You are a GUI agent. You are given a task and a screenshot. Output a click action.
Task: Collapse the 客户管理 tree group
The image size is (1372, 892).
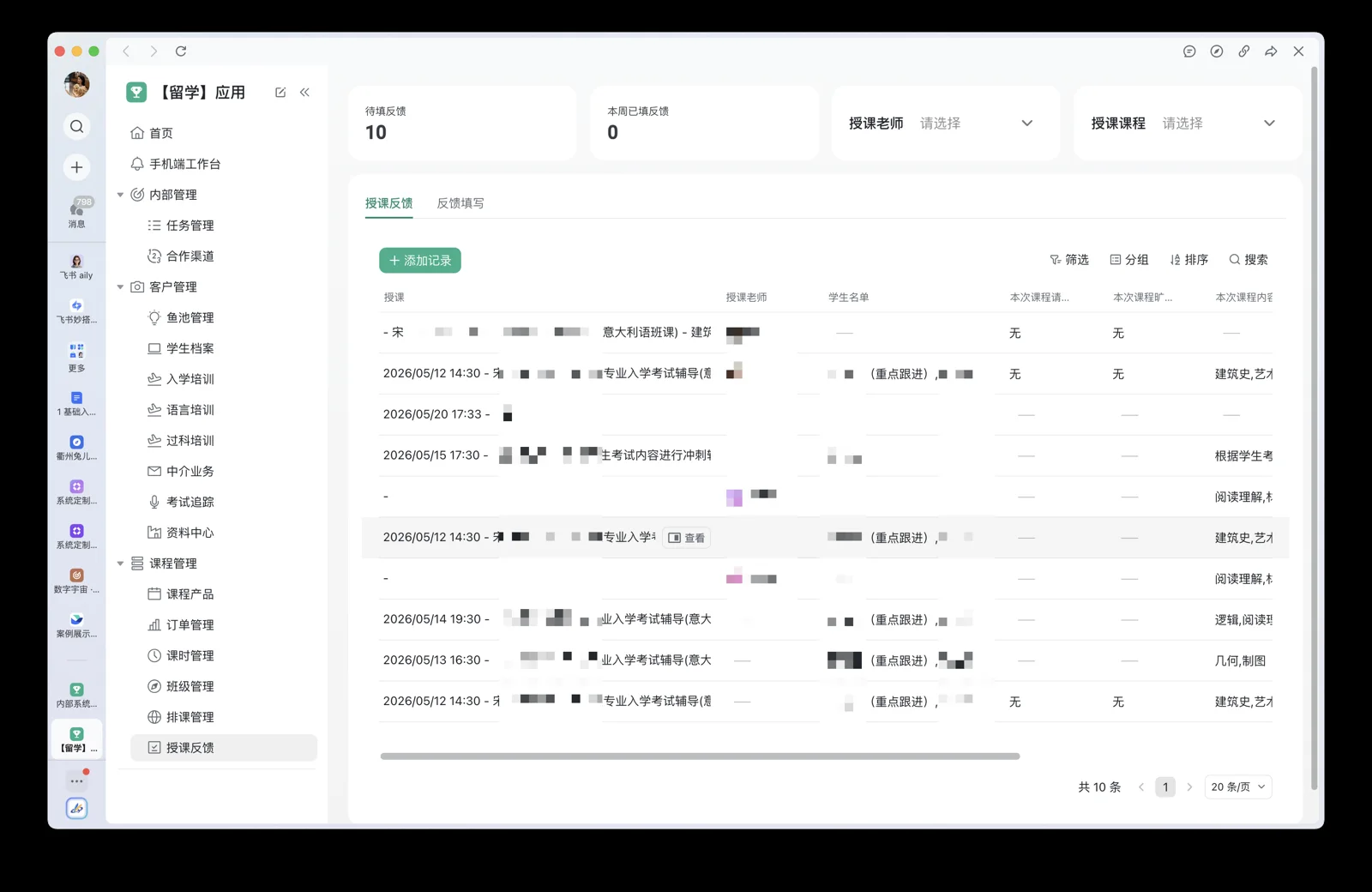tap(120, 287)
